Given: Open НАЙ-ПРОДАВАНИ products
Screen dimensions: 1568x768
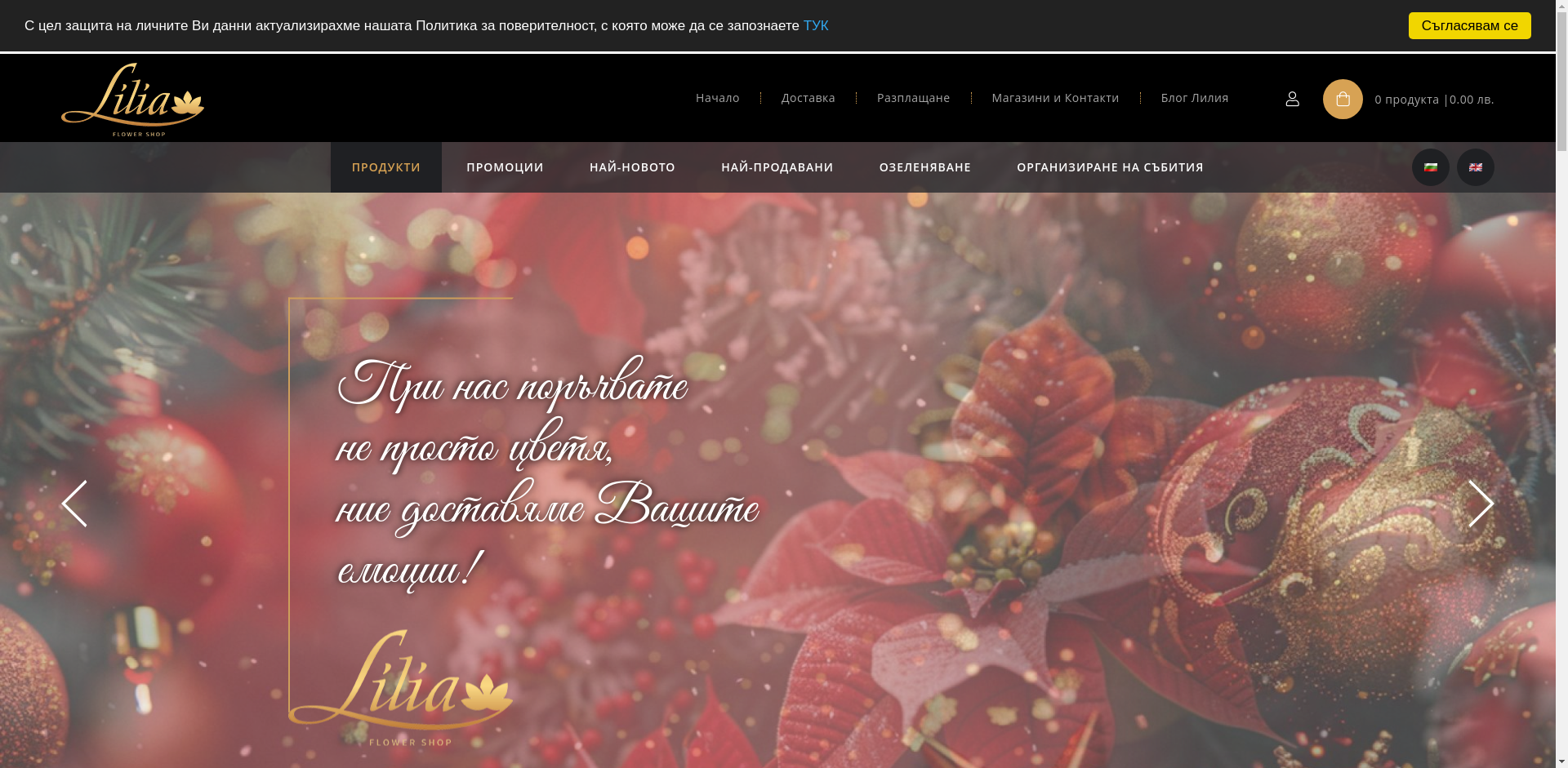Looking at the screenshot, I should [776, 166].
